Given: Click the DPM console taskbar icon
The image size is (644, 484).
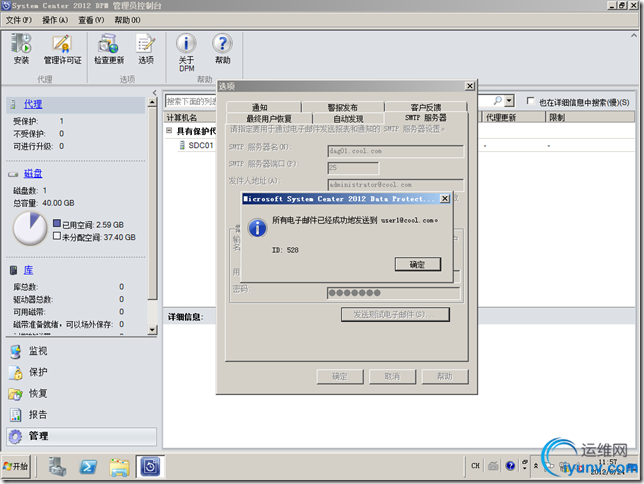Looking at the screenshot, I should [150, 467].
